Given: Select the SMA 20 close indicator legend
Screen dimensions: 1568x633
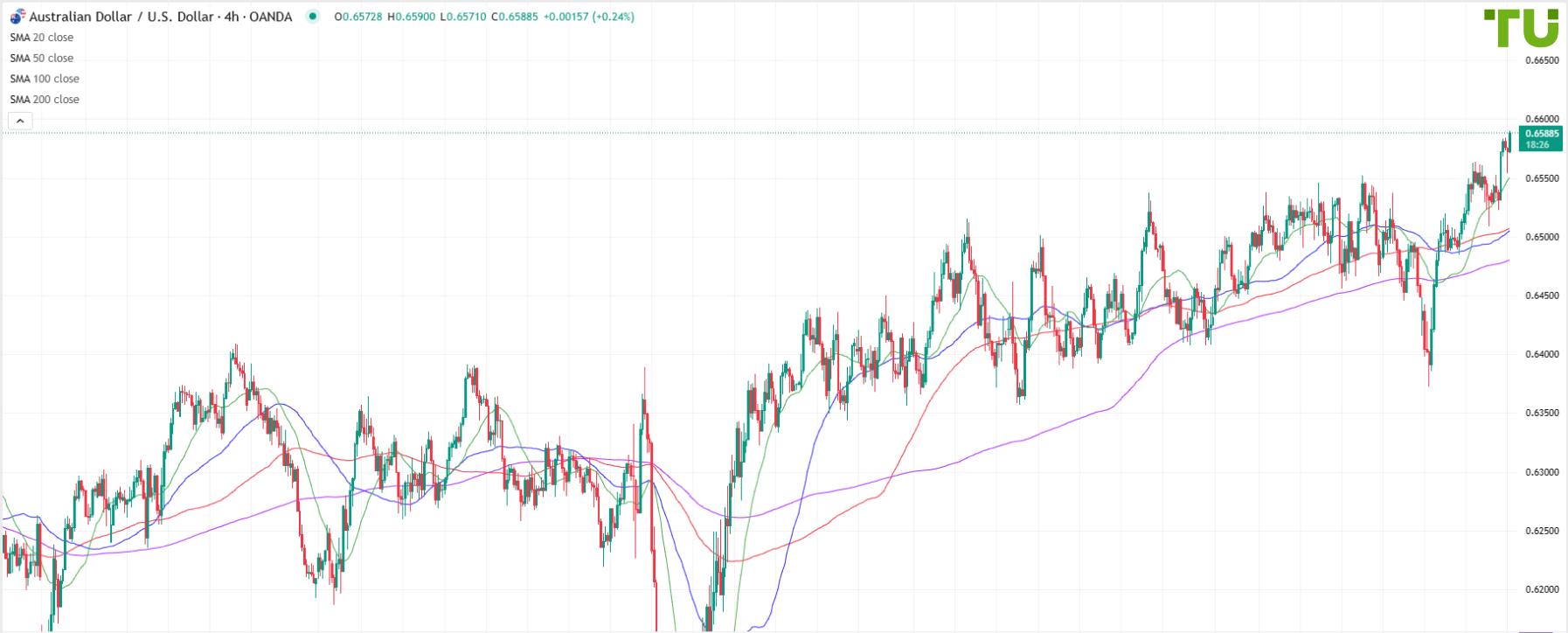Looking at the screenshot, I should 42,38.
